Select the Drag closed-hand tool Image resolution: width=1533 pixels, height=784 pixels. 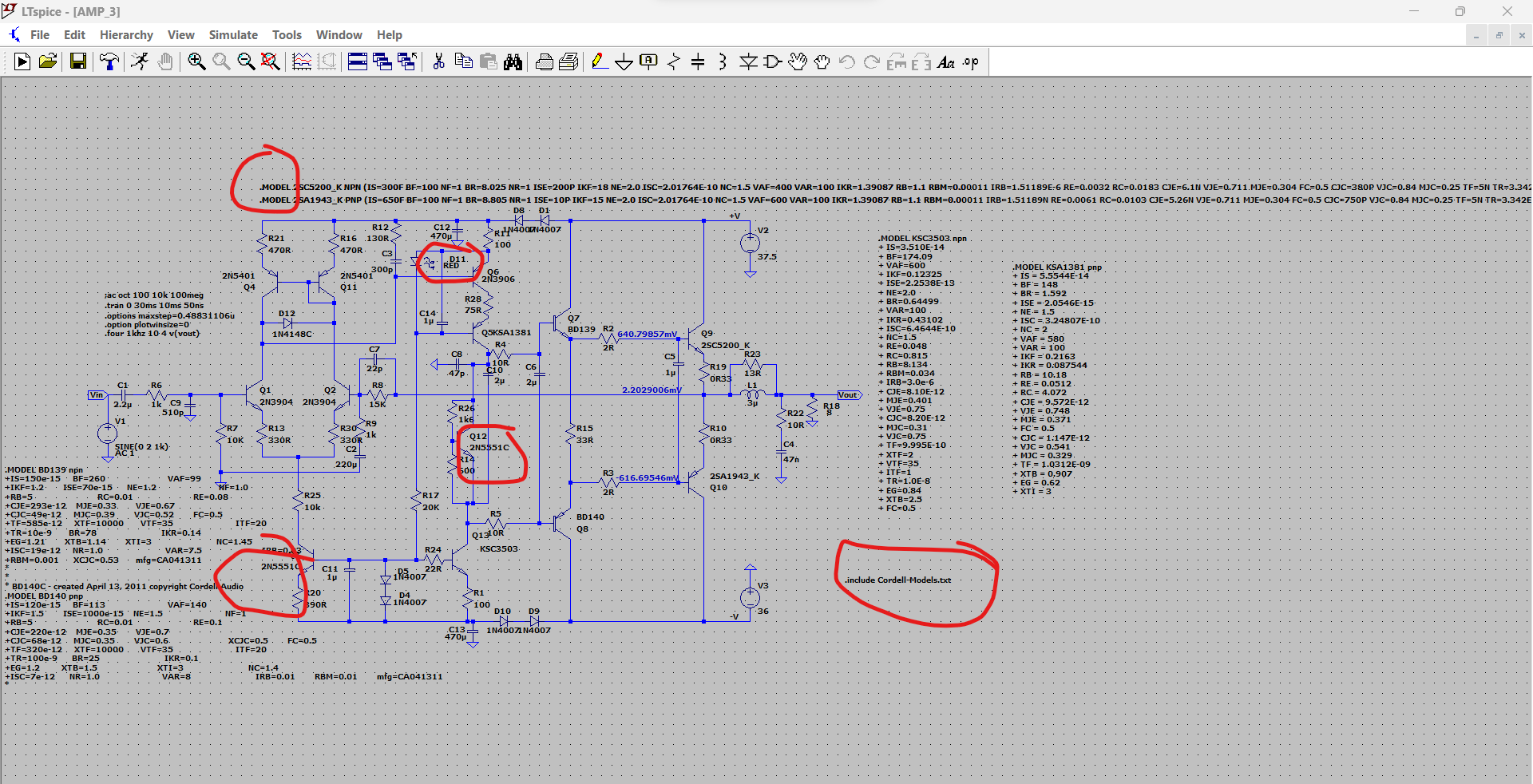pos(822,61)
